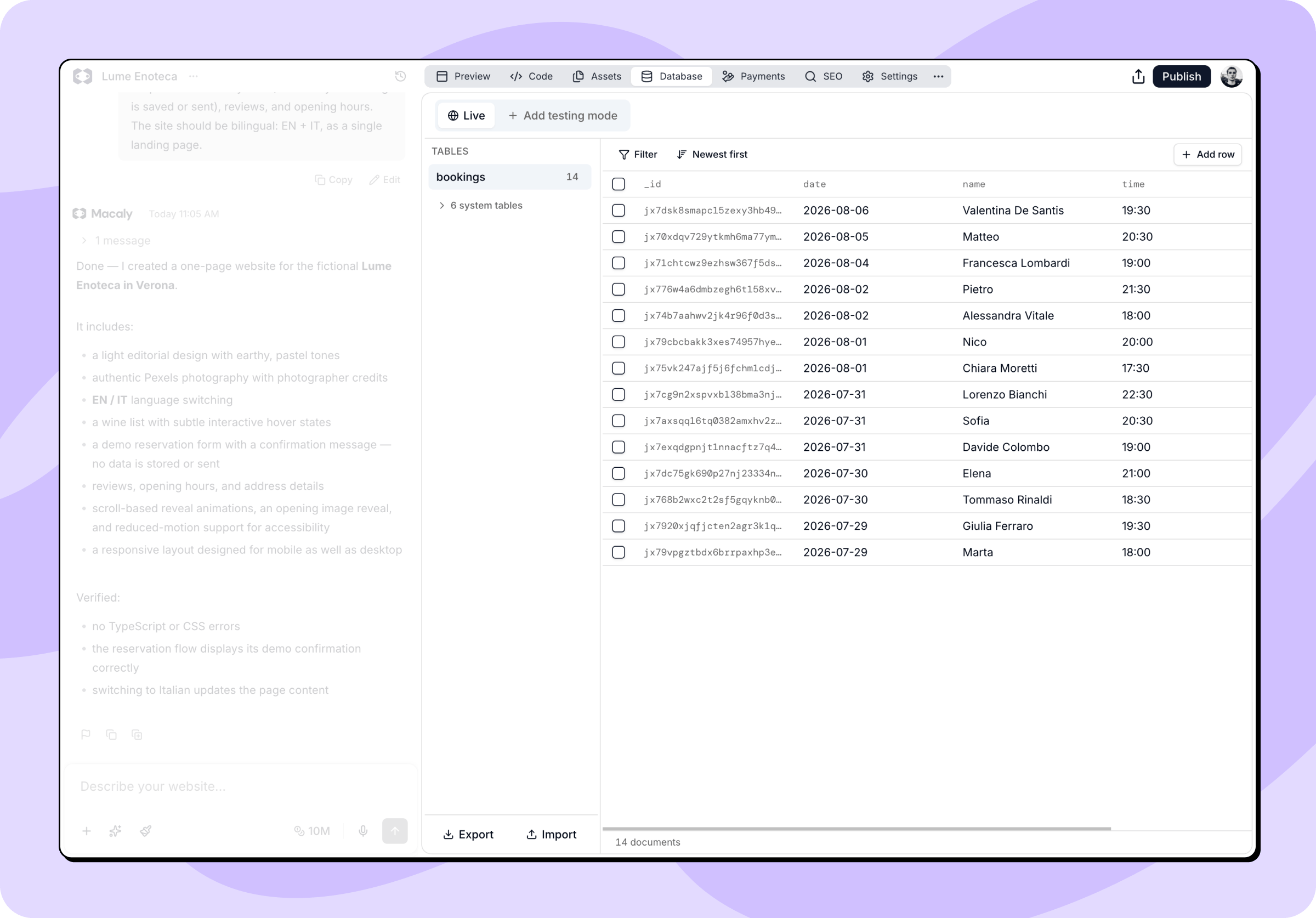The image size is (1316, 918).
Task: Click the time column header
Action: pyautogui.click(x=1133, y=184)
